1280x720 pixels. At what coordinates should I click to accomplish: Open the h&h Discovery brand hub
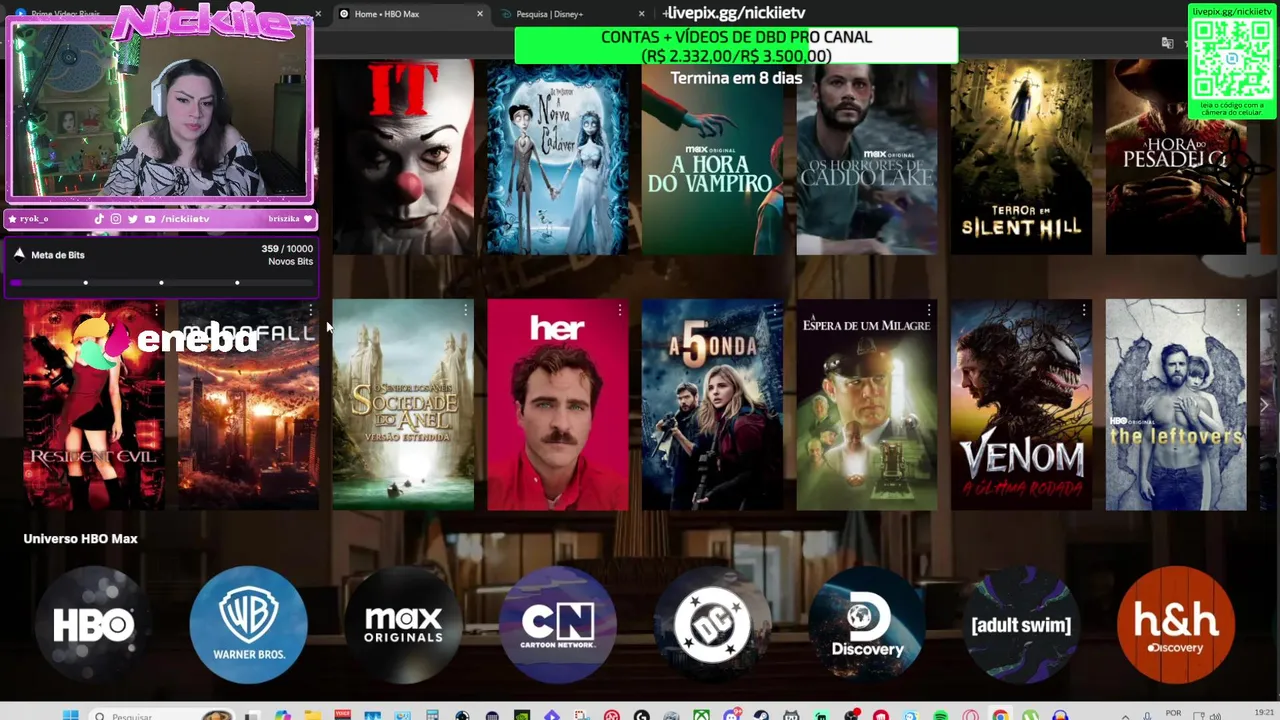tap(1176, 625)
